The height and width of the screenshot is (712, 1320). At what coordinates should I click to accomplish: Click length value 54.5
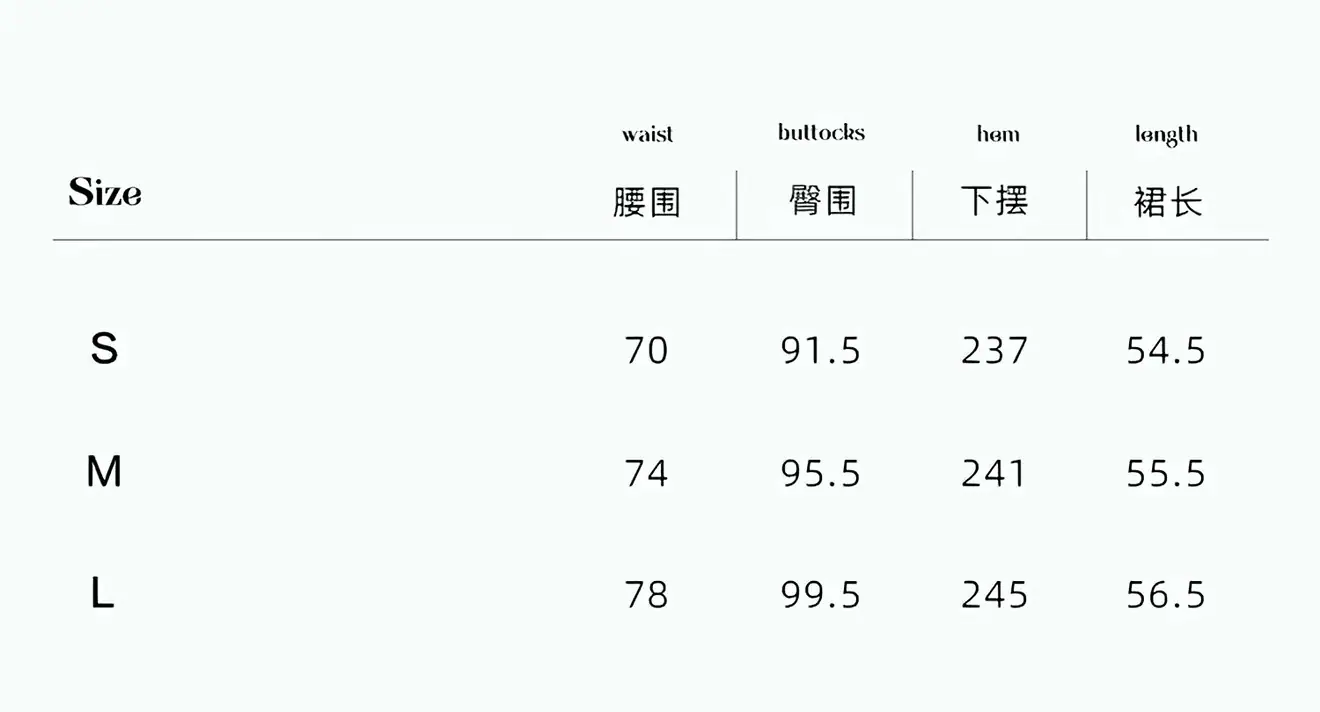coord(1166,351)
